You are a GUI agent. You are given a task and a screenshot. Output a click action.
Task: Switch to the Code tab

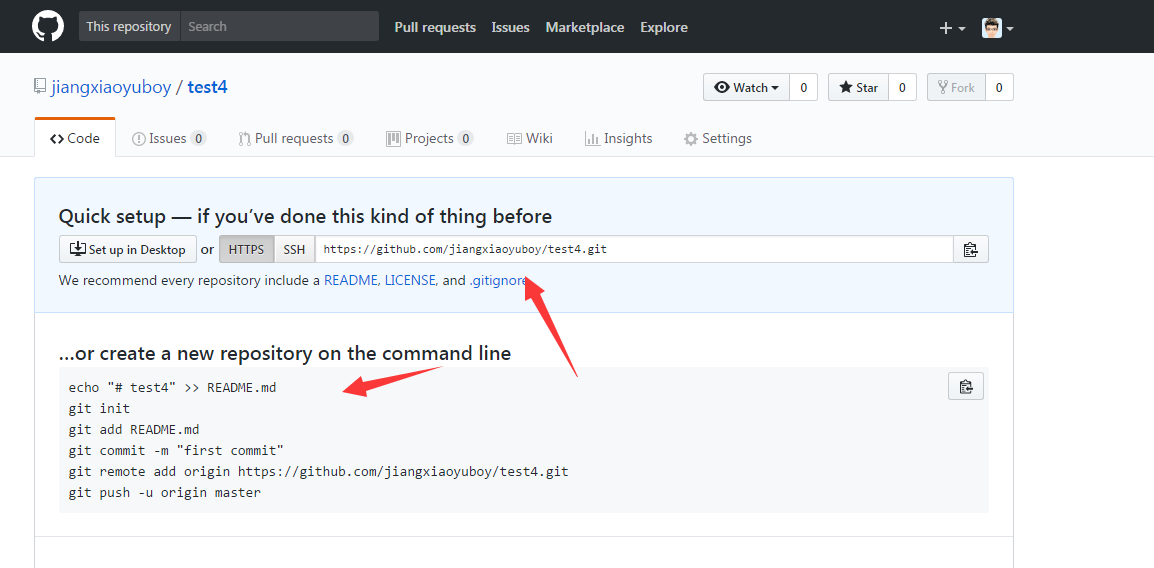[x=75, y=138]
